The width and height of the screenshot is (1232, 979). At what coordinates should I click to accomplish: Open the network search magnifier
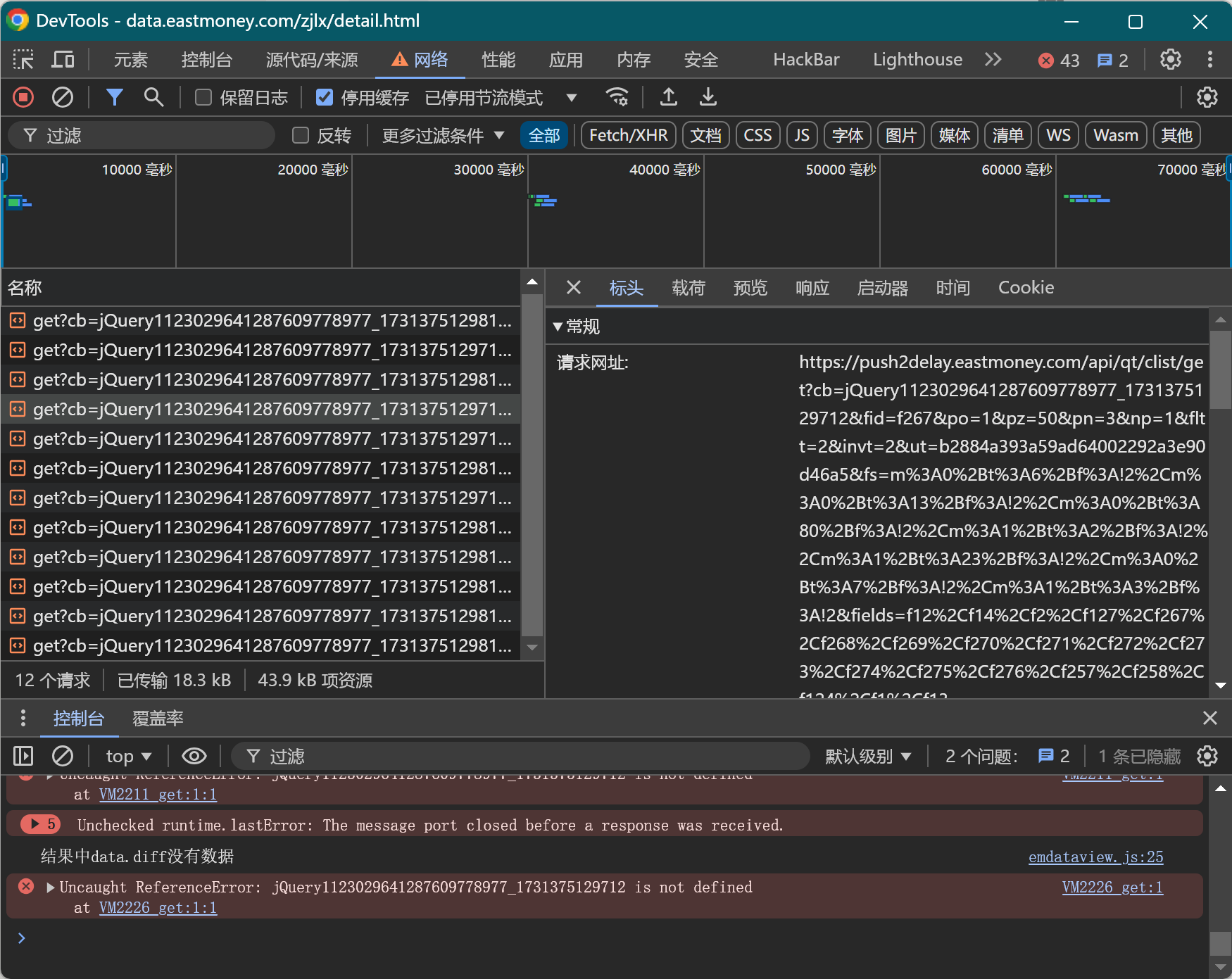coord(153,97)
